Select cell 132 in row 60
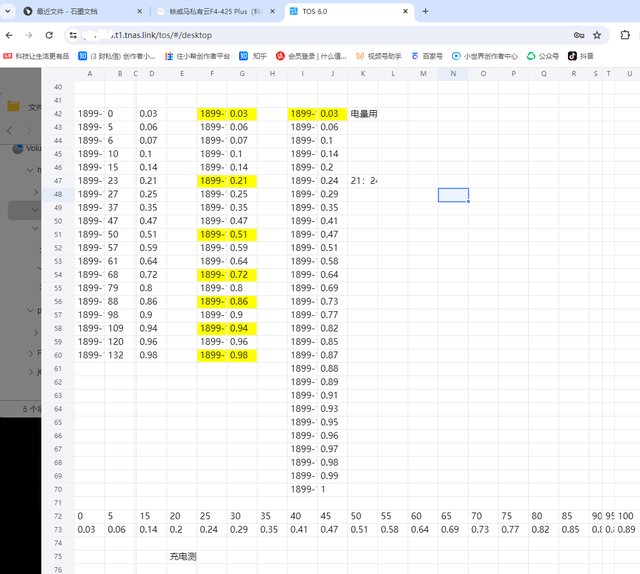Viewport: 640px width, 574px height. pos(120,355)
